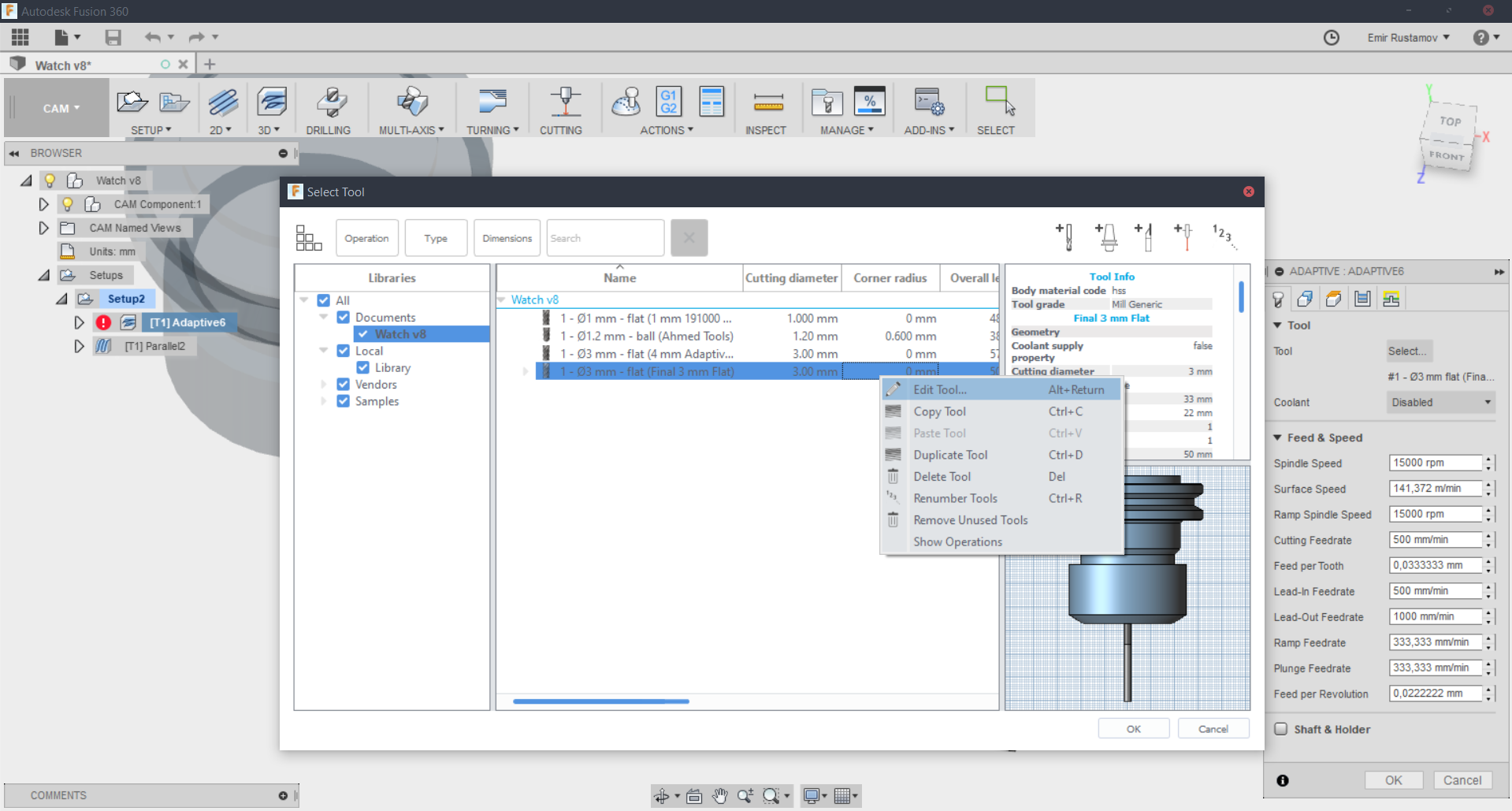Choose Delete Tool from the context menu
Viewport: 1512px width, 811px height.
click(1001, 477)
